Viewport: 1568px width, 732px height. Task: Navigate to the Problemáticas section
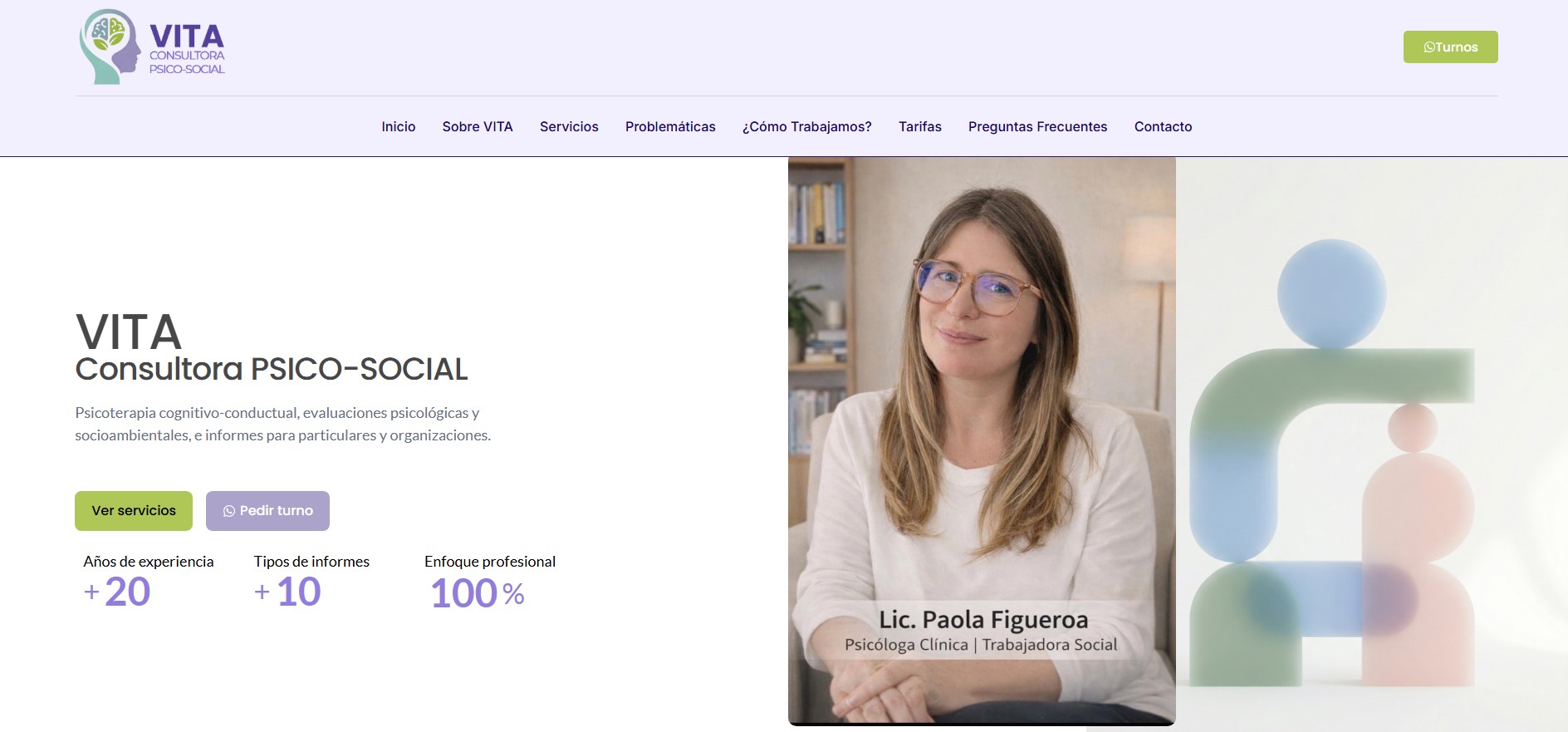[669, 126]
